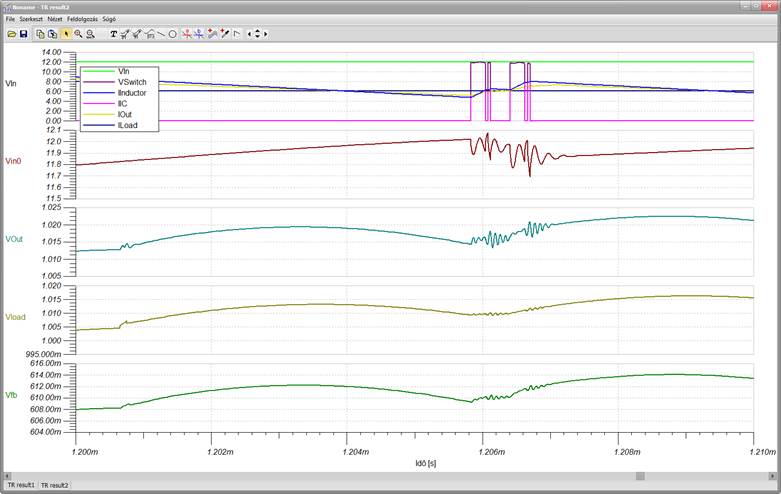Click the Vfb axis label
Viewport: 781px width, 494px height.
click(x=11, y=395)
